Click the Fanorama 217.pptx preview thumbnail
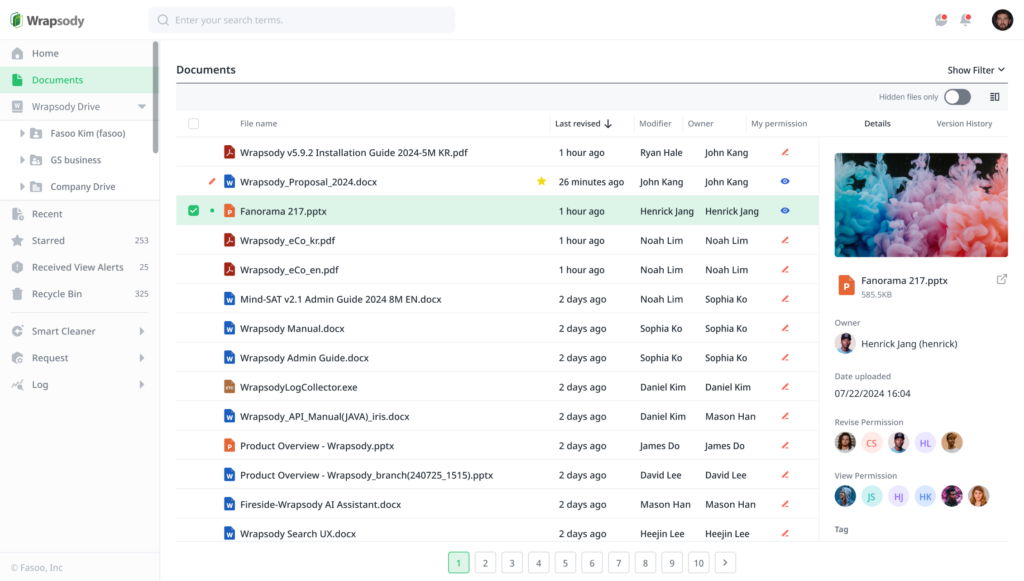 point(921,205)
